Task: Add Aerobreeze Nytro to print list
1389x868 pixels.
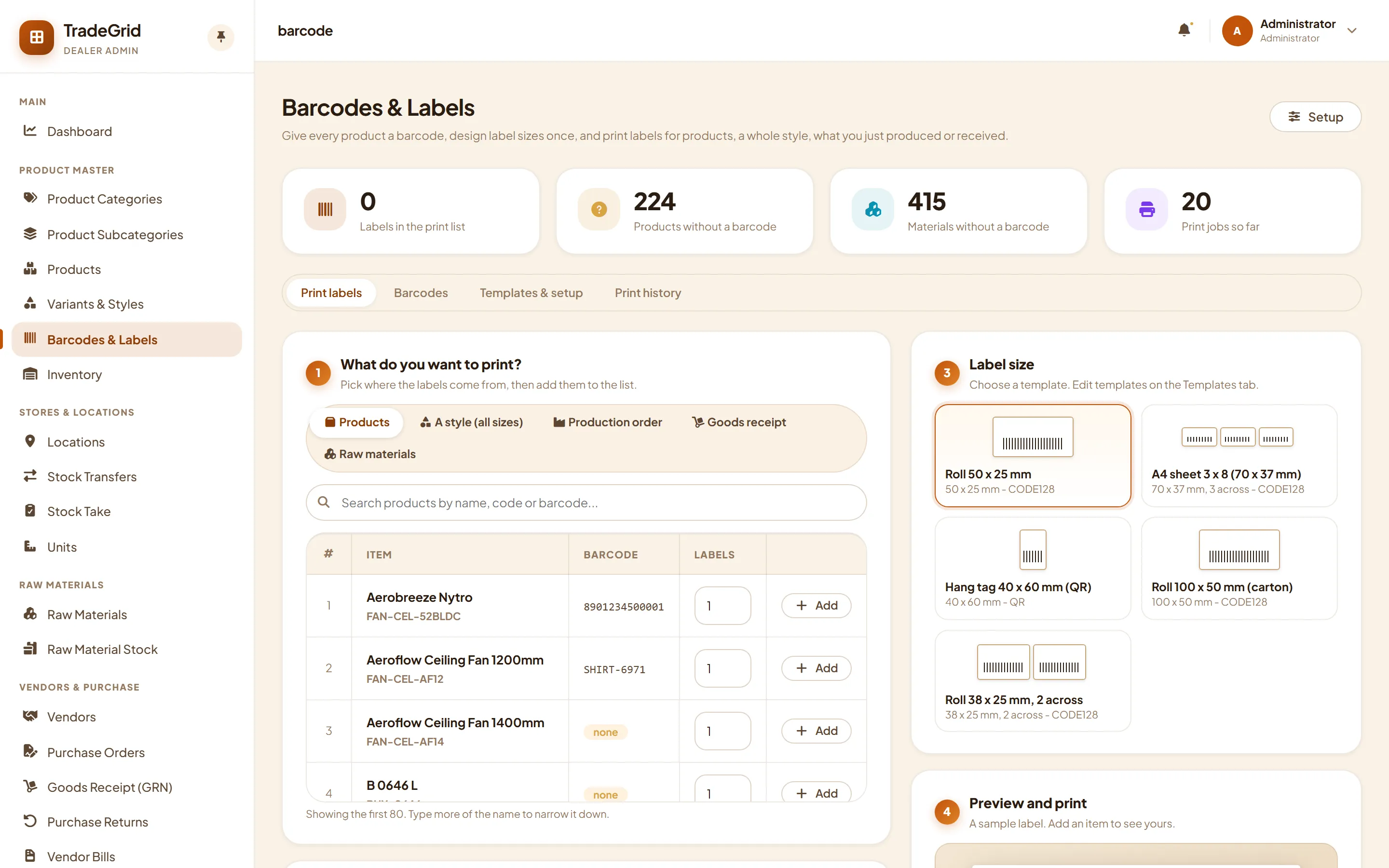Action: [x=816, y=606]
